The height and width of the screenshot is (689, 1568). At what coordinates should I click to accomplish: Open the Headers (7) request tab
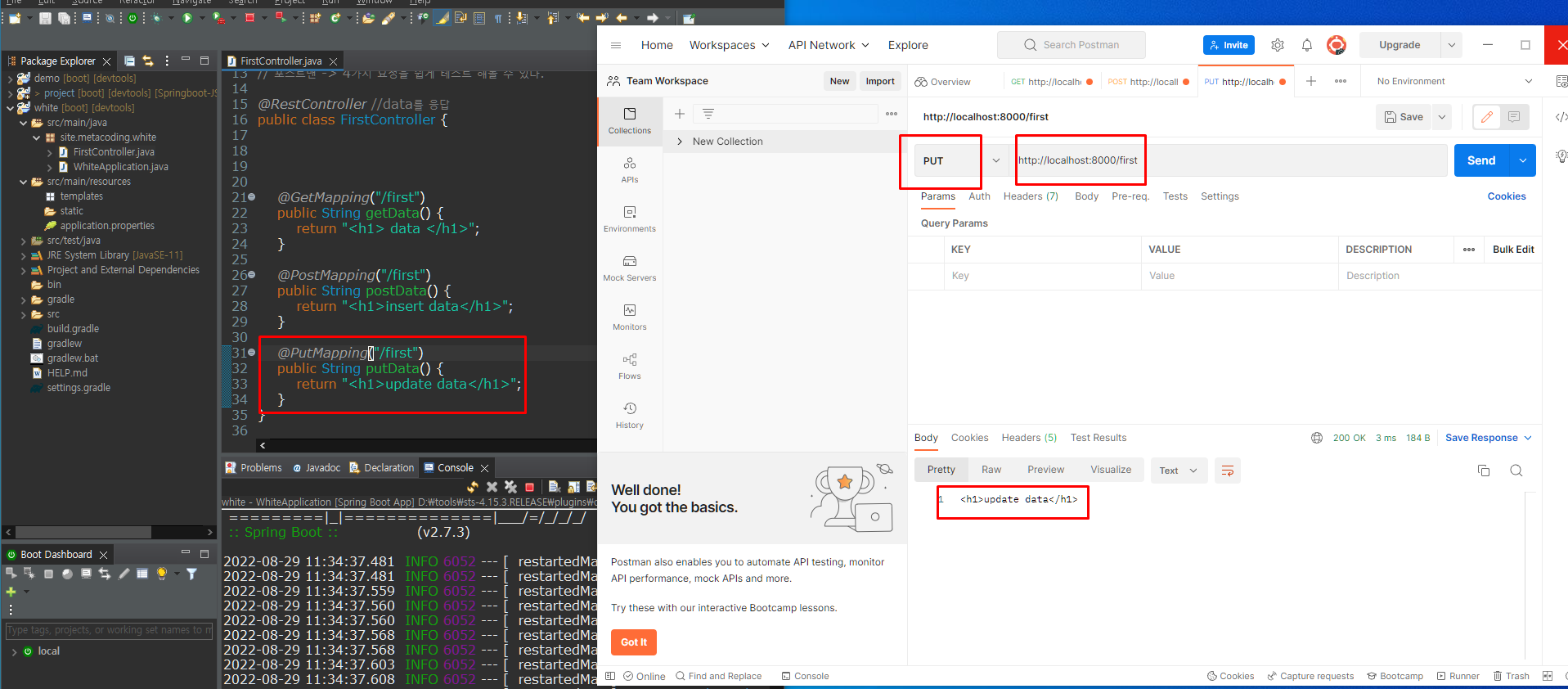coord(1031,196)
